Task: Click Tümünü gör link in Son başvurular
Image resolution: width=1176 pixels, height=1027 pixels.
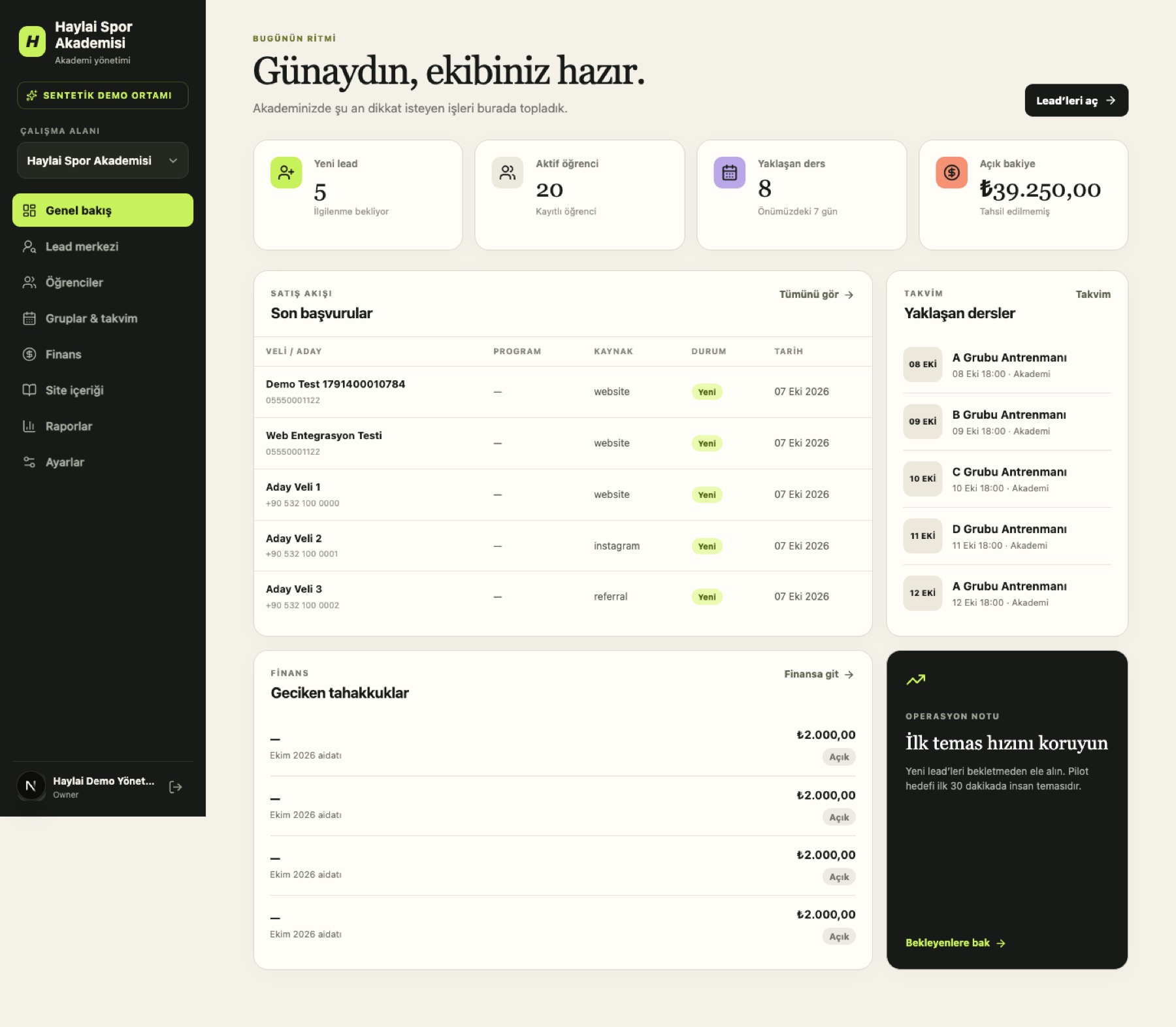Action: coord(816,295)
